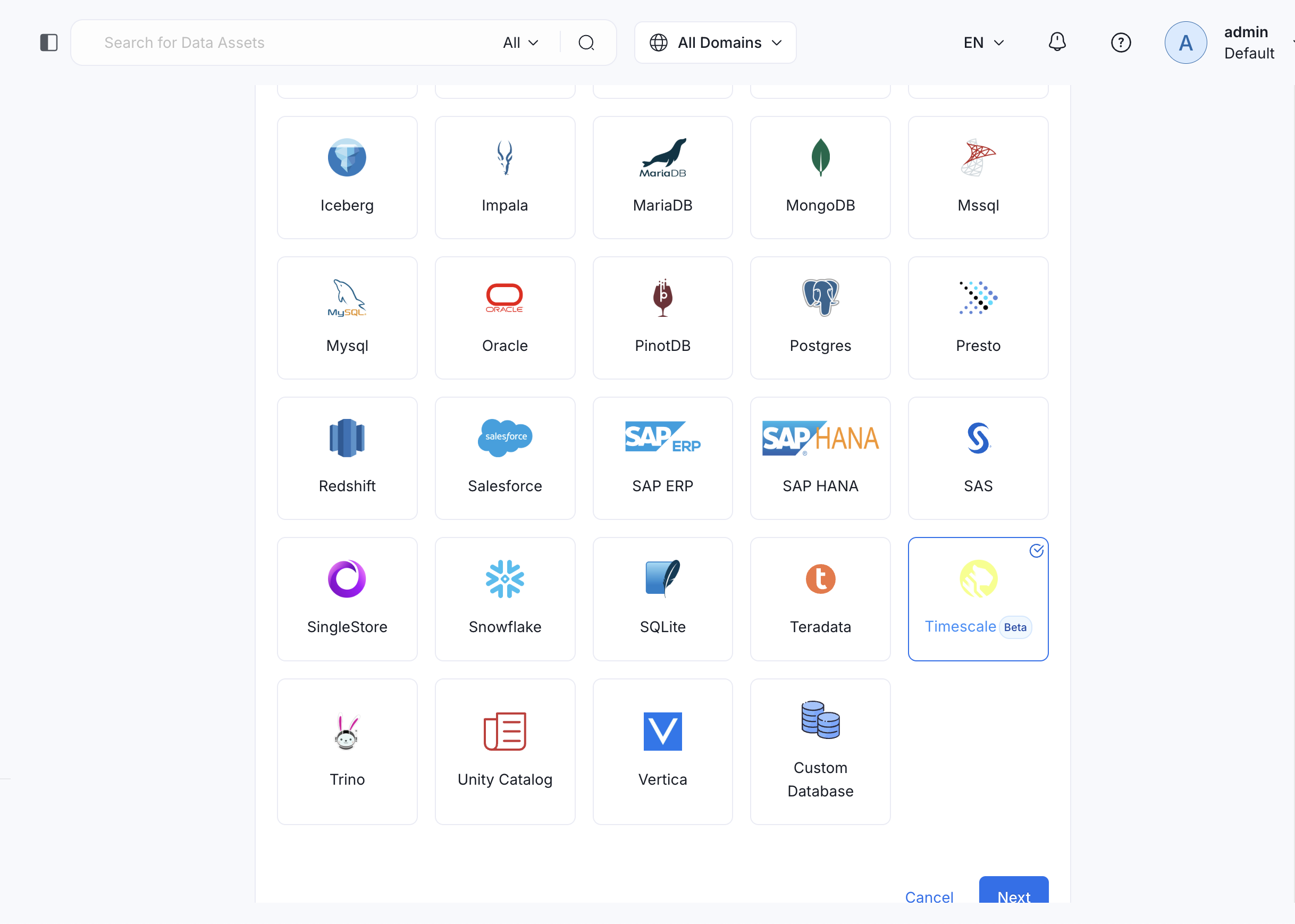
Task: Toggle the left sidebar collapse icon
Action: pos(49,43)
